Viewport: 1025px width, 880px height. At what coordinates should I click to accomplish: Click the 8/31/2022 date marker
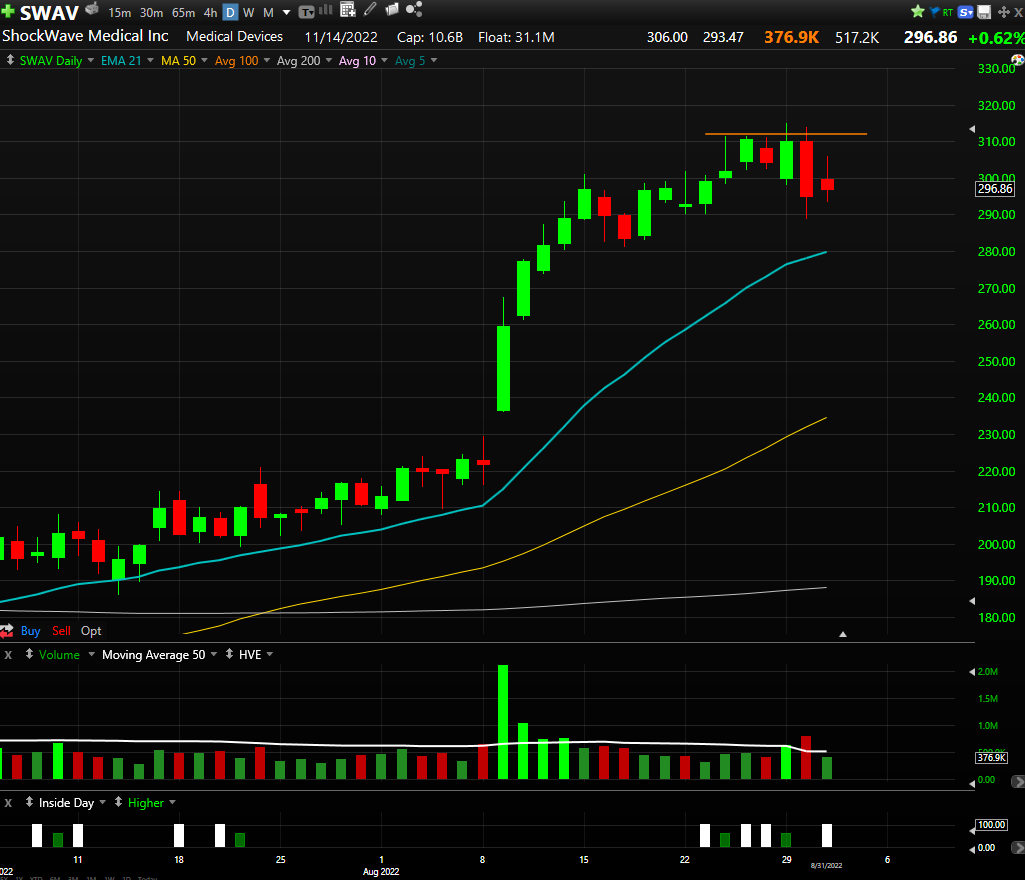826,866
